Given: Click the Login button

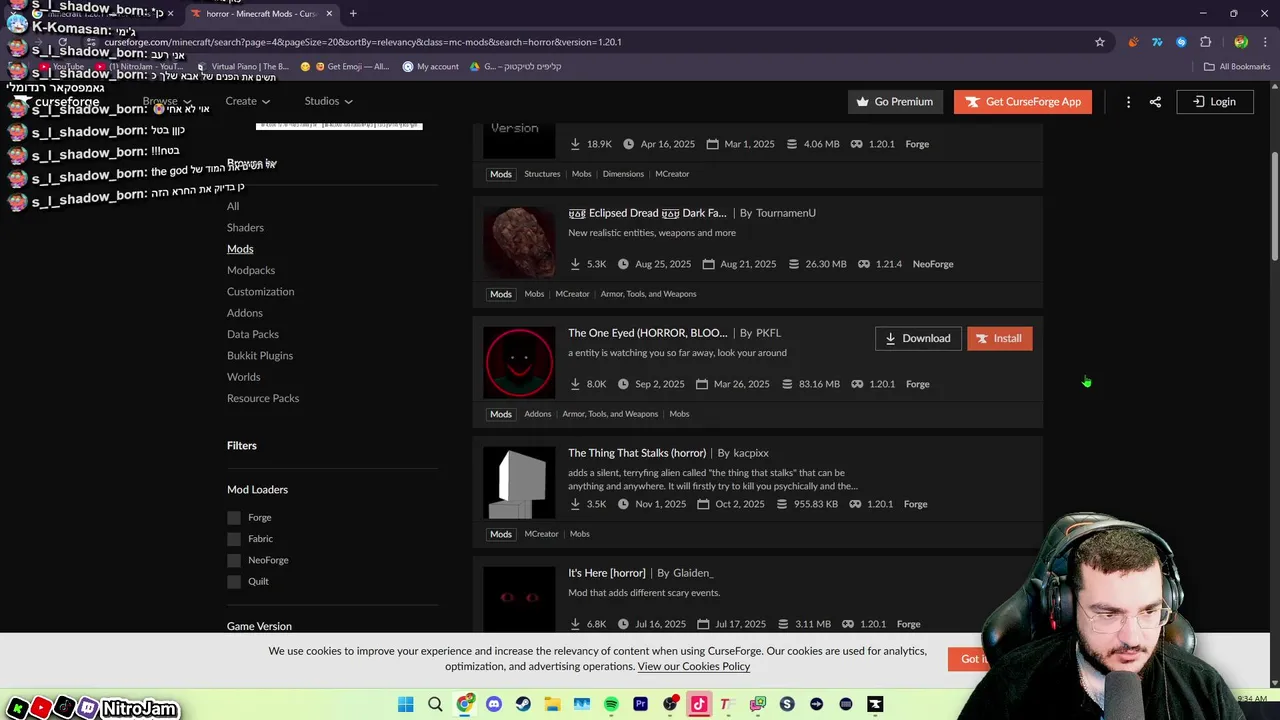Looking at the screenshot, I should tap(1214, 101).
